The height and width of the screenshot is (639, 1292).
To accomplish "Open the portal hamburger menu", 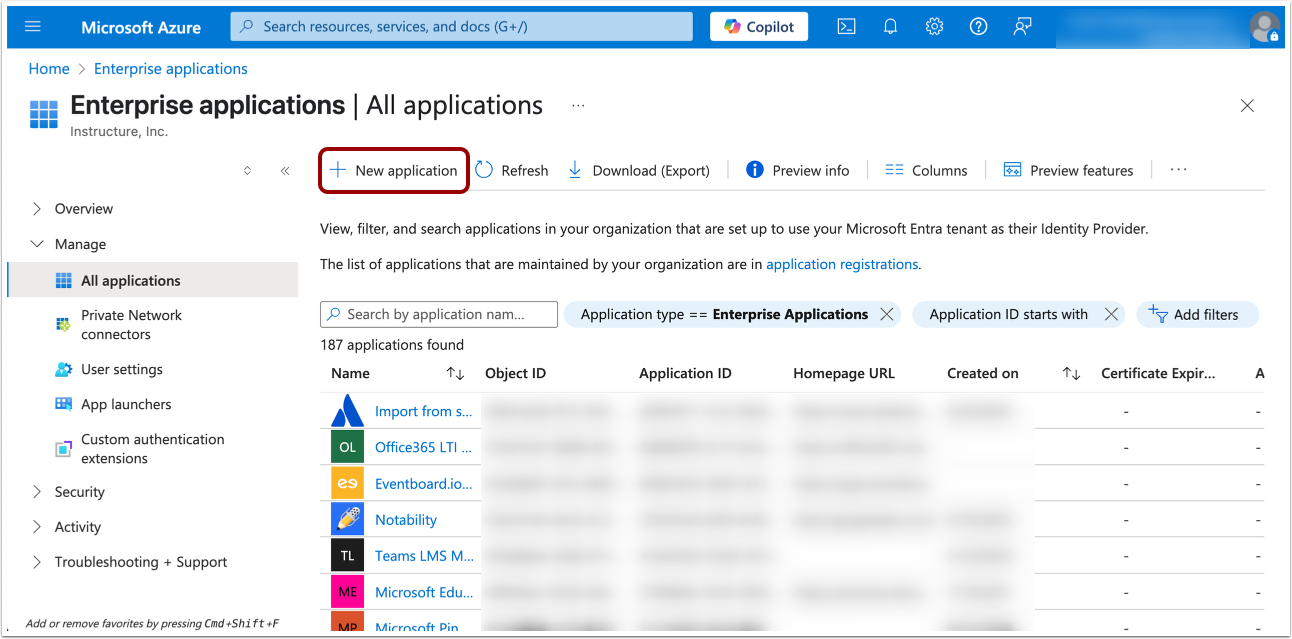I will (x=33, y=26).
